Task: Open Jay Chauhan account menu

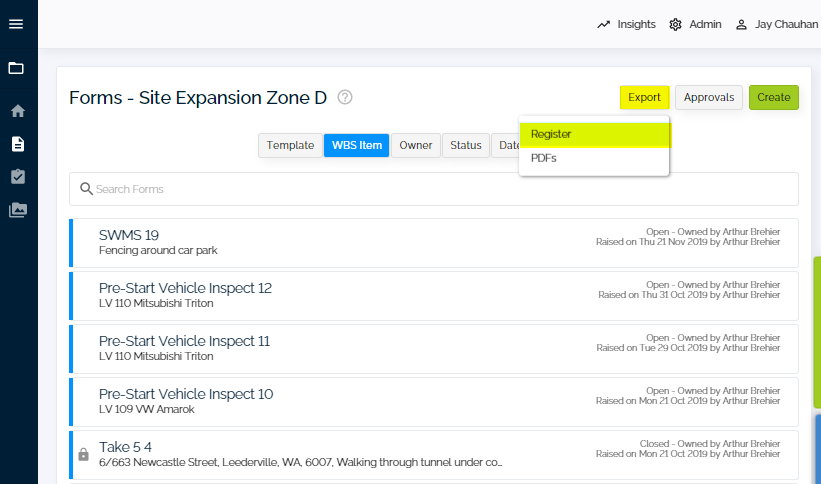Action: click(x=786, y=24)
